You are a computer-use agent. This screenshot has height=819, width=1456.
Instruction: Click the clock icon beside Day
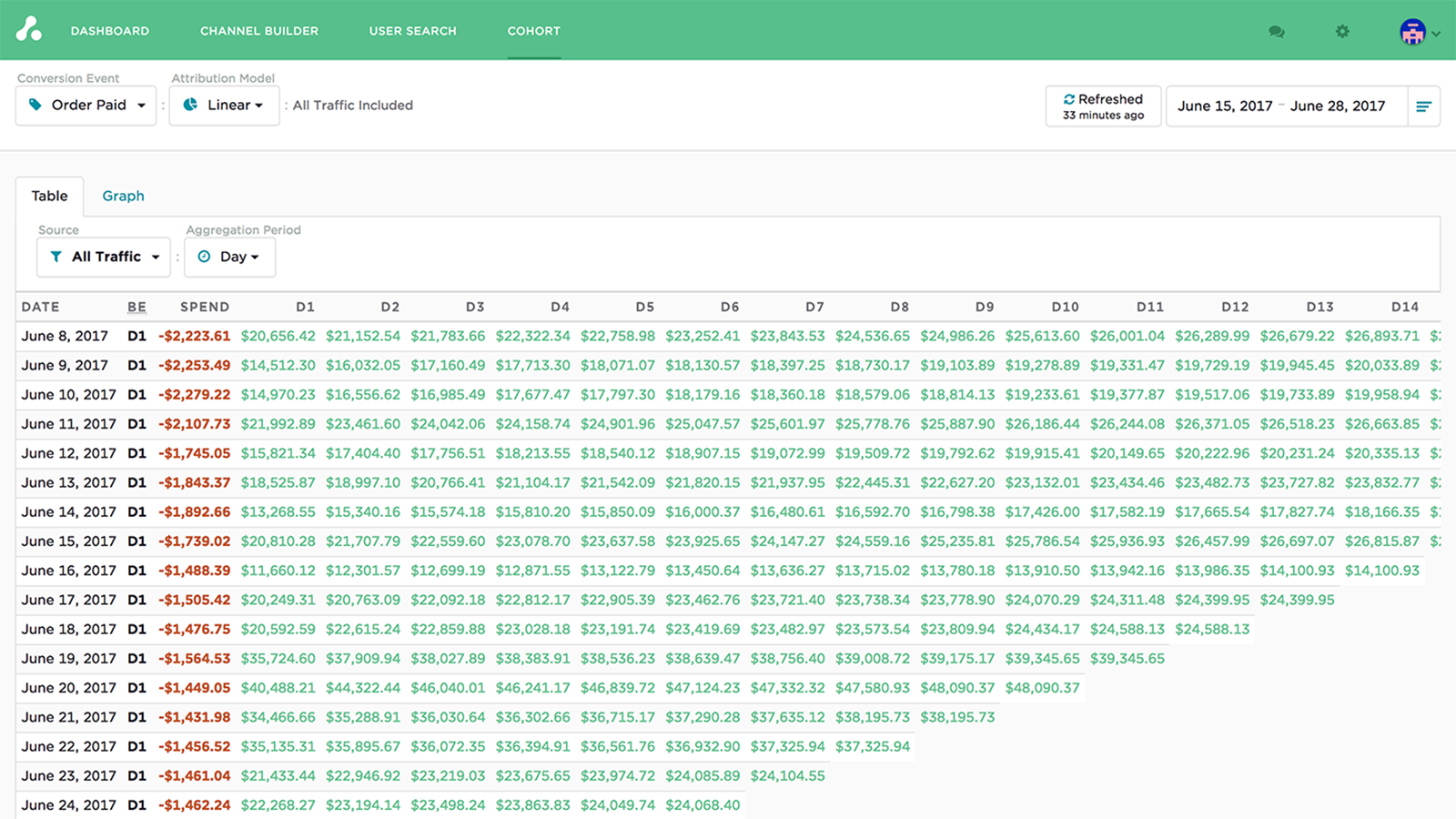click(x=204, y=257)
